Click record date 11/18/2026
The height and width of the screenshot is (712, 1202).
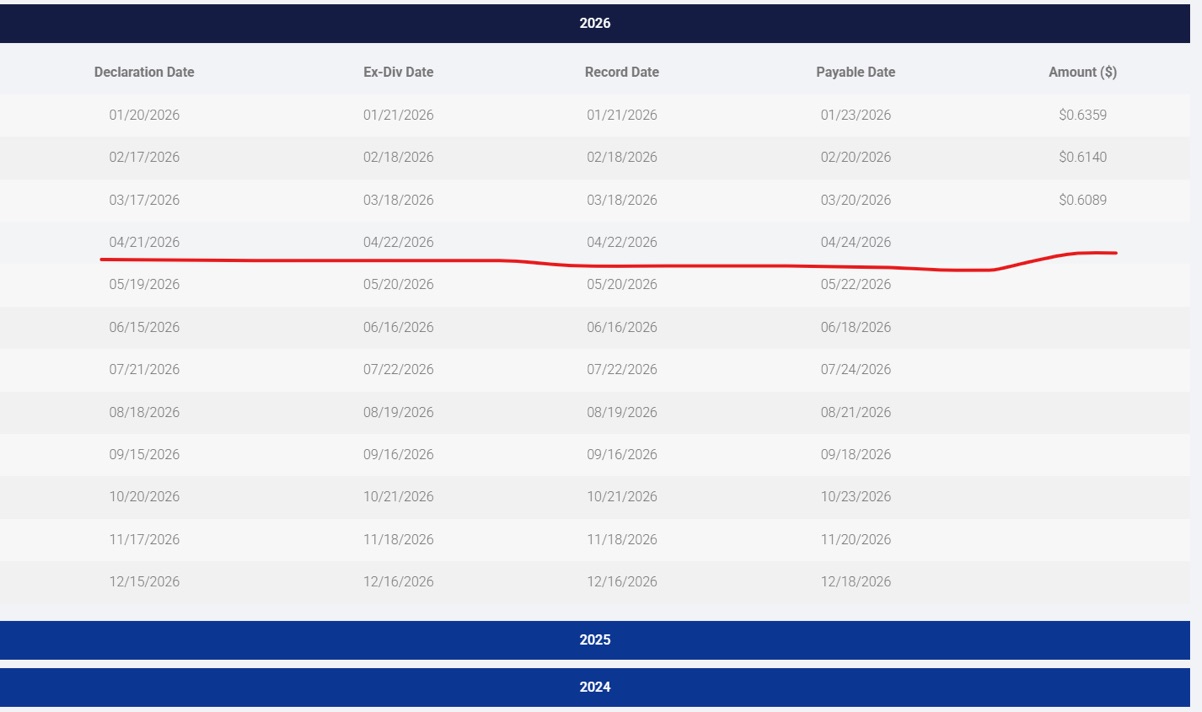pos(622,539)
